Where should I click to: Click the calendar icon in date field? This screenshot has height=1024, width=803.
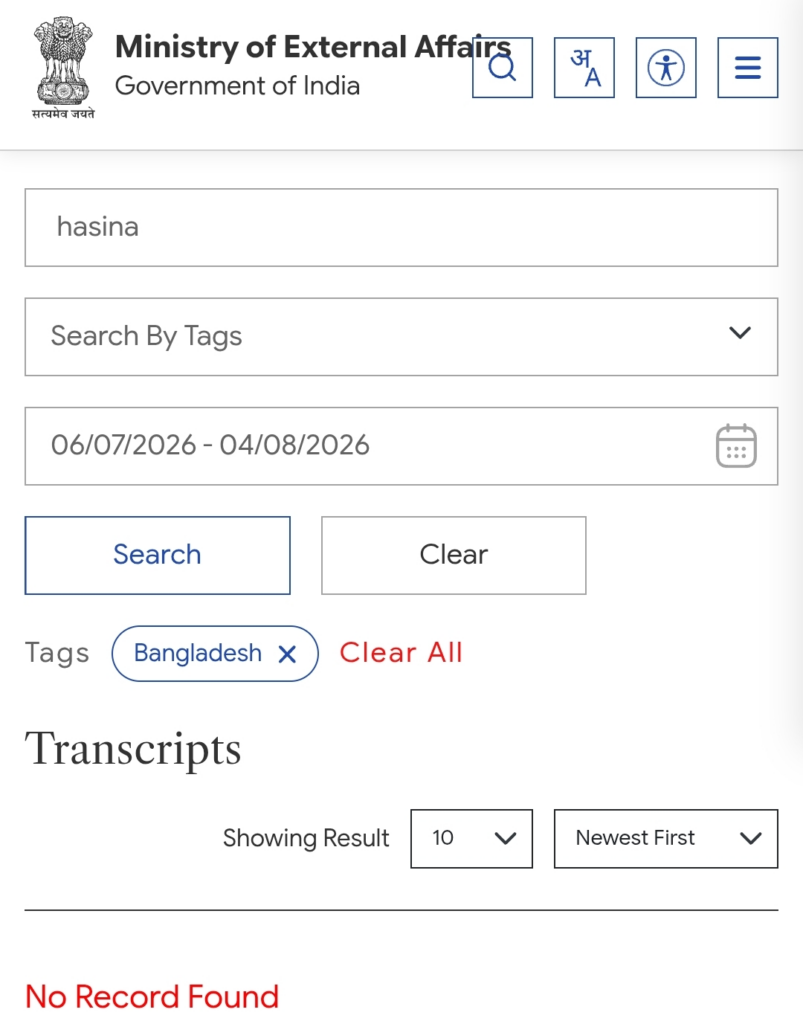pos(736,446)
